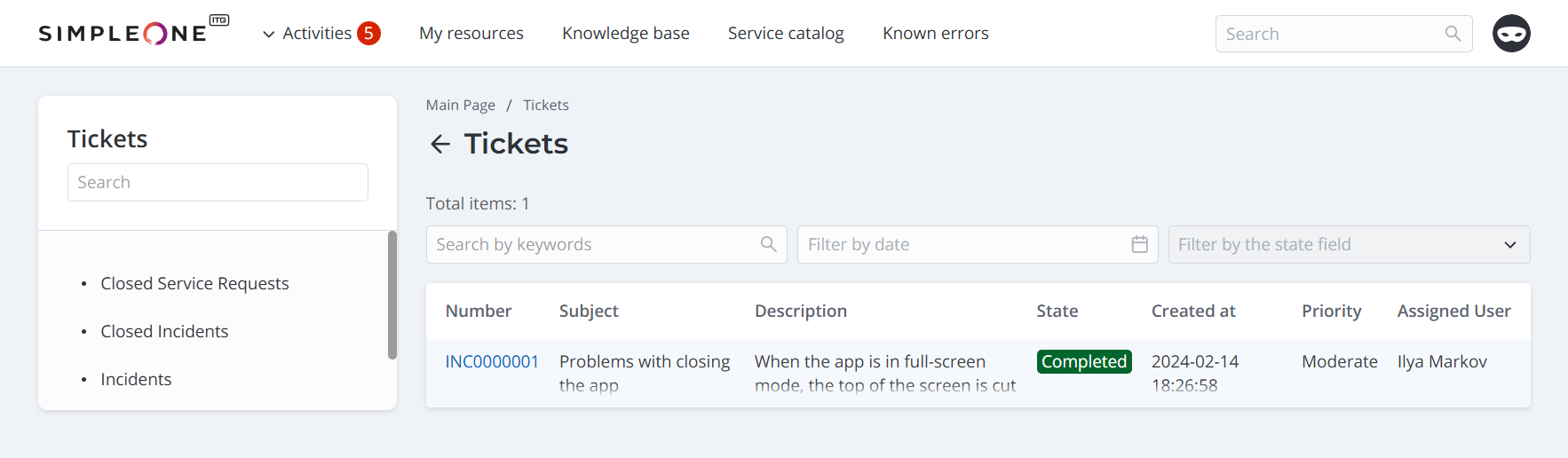Image resolution: width=1568 pixels, height=458 pixels.
Task: Open the Service catalog page
Action: point(786,34)
